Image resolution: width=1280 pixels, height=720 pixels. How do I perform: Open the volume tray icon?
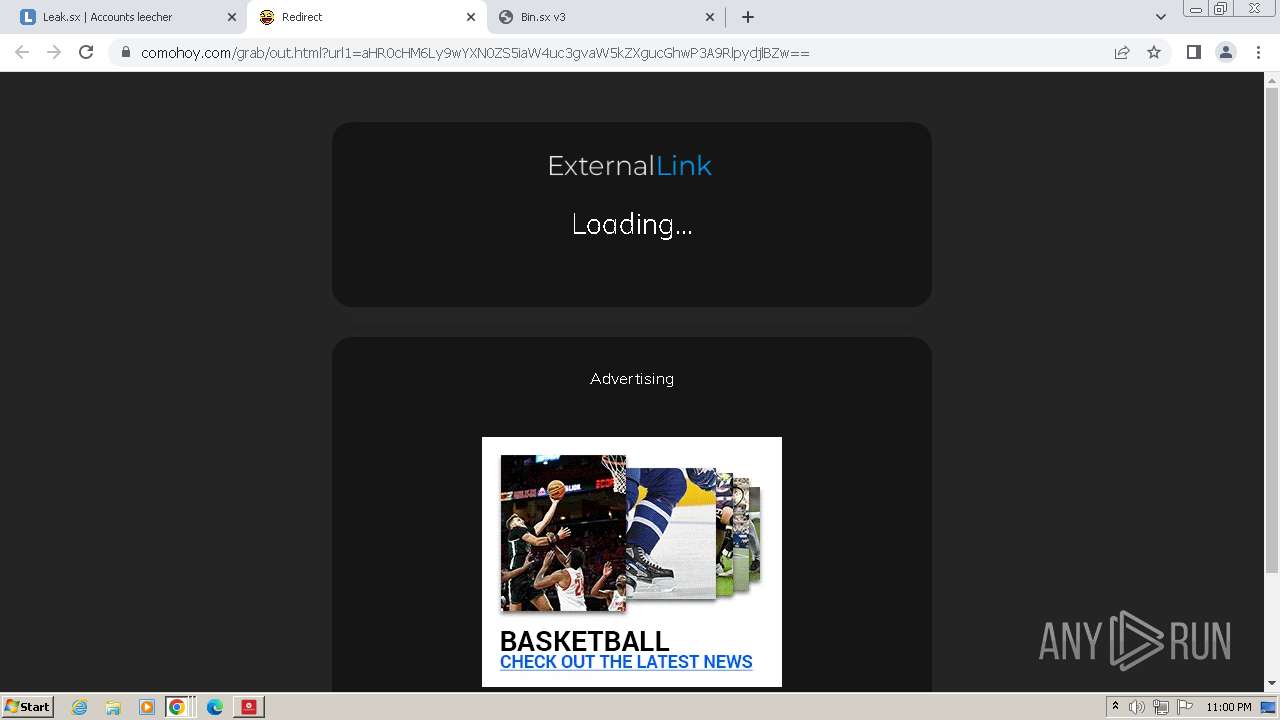pyautogui.click(x=1137, y=707)
